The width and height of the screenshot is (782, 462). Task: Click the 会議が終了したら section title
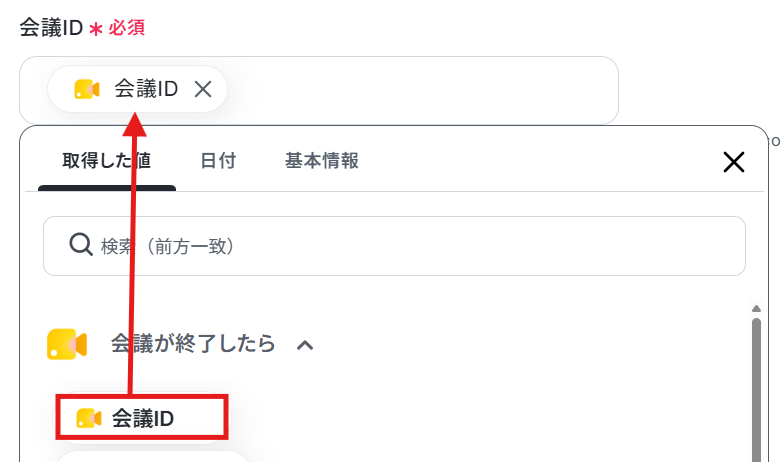[x=193, y=344]
